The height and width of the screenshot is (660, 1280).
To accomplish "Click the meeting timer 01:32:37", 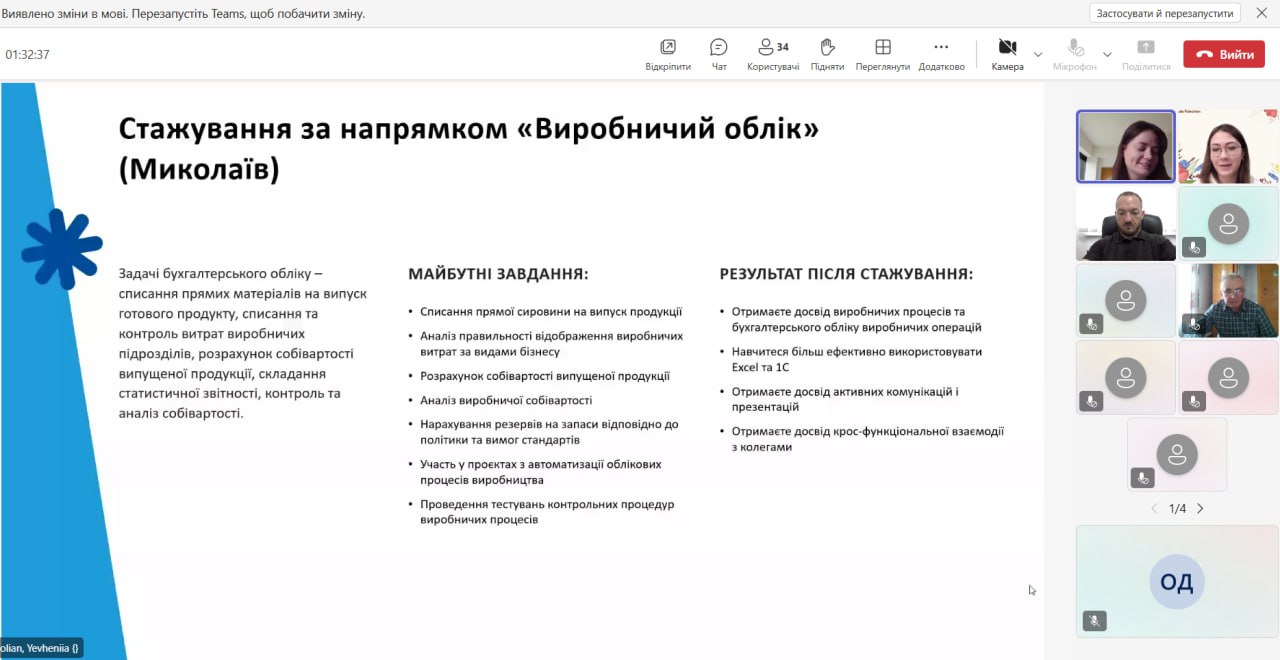I will point(28,55).
